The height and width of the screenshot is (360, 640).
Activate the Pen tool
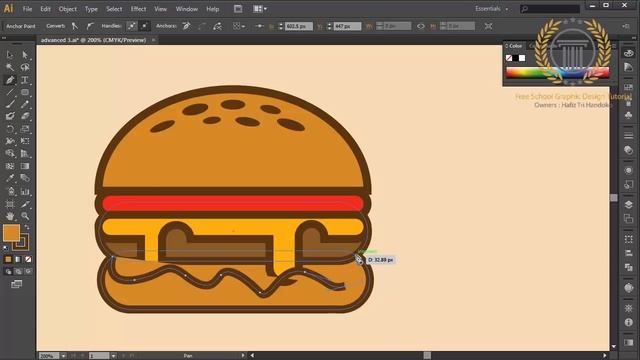[10, 80]
